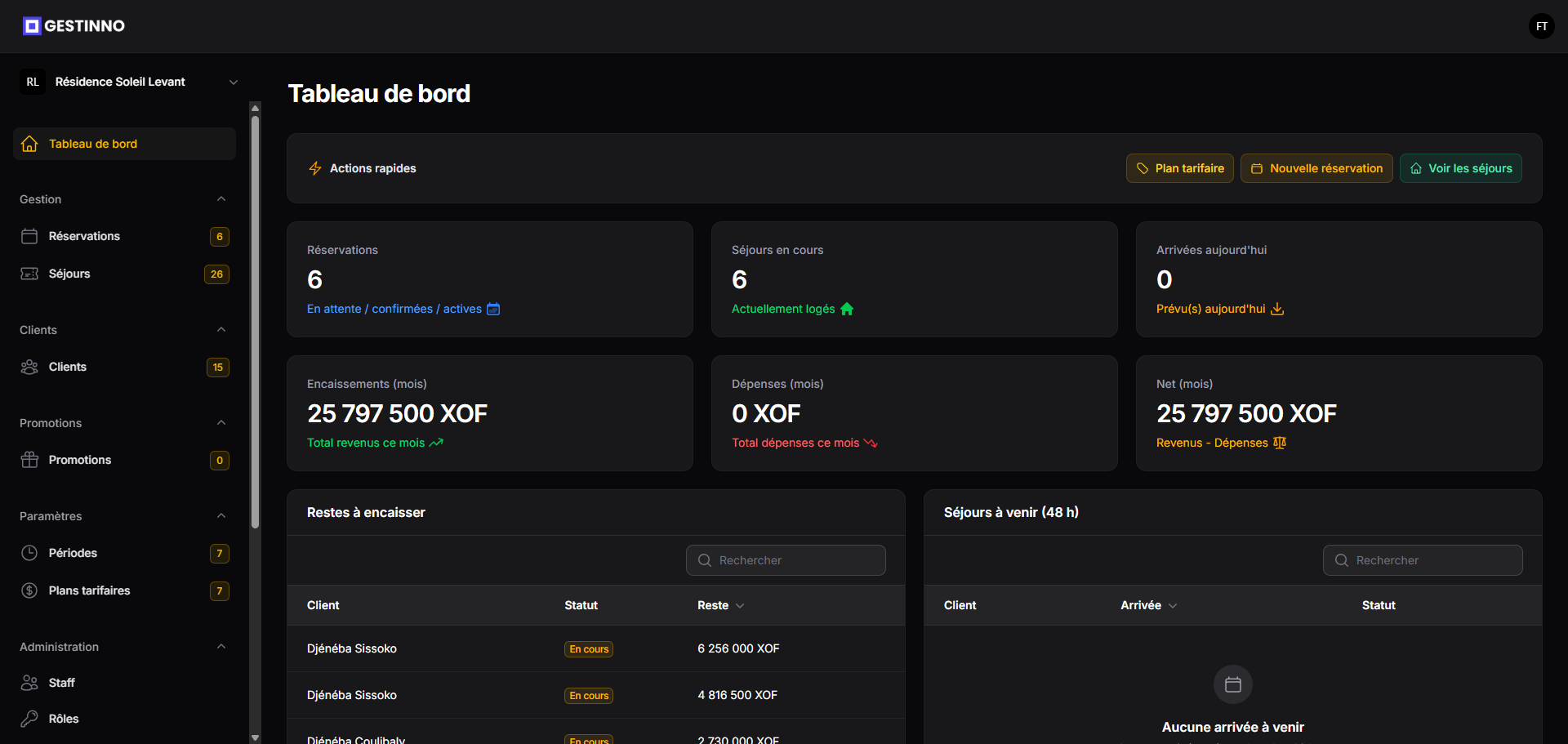The width and height of the screenshot is (1568, 744).
Task: Click the lightning bolt Actions rapides icon
Action: pos(315,168)
